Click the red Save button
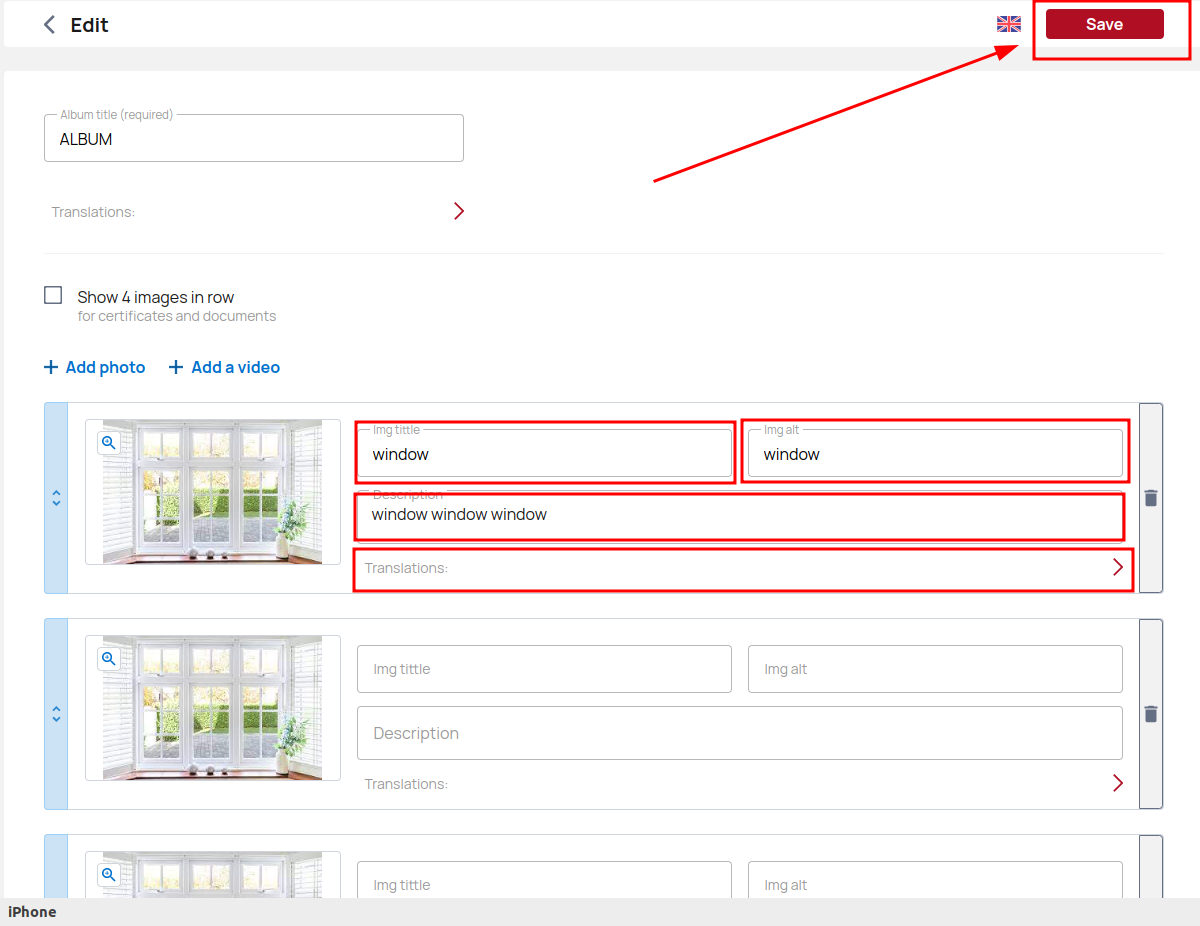1200x926 pixels. pos(1104,24)
